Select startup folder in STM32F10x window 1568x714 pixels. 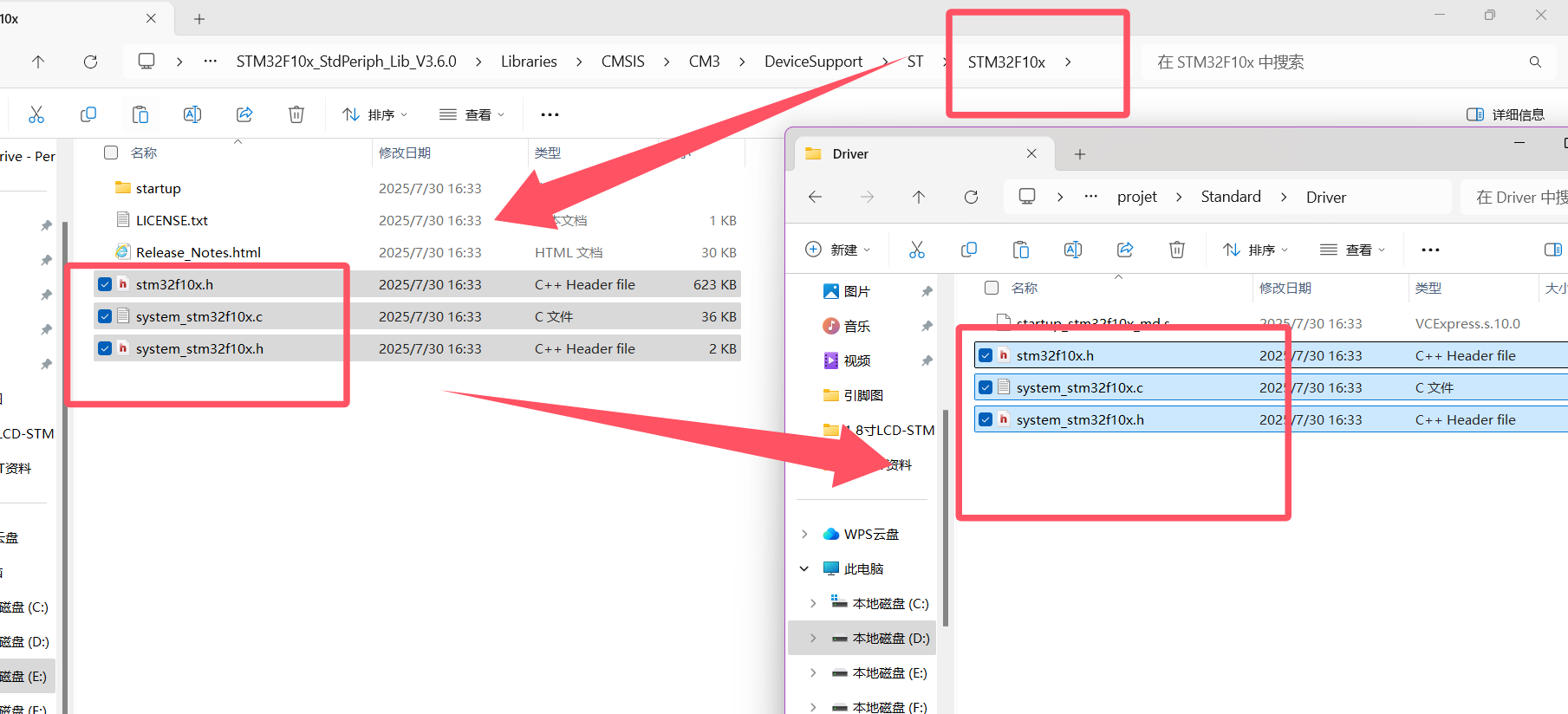417,188
